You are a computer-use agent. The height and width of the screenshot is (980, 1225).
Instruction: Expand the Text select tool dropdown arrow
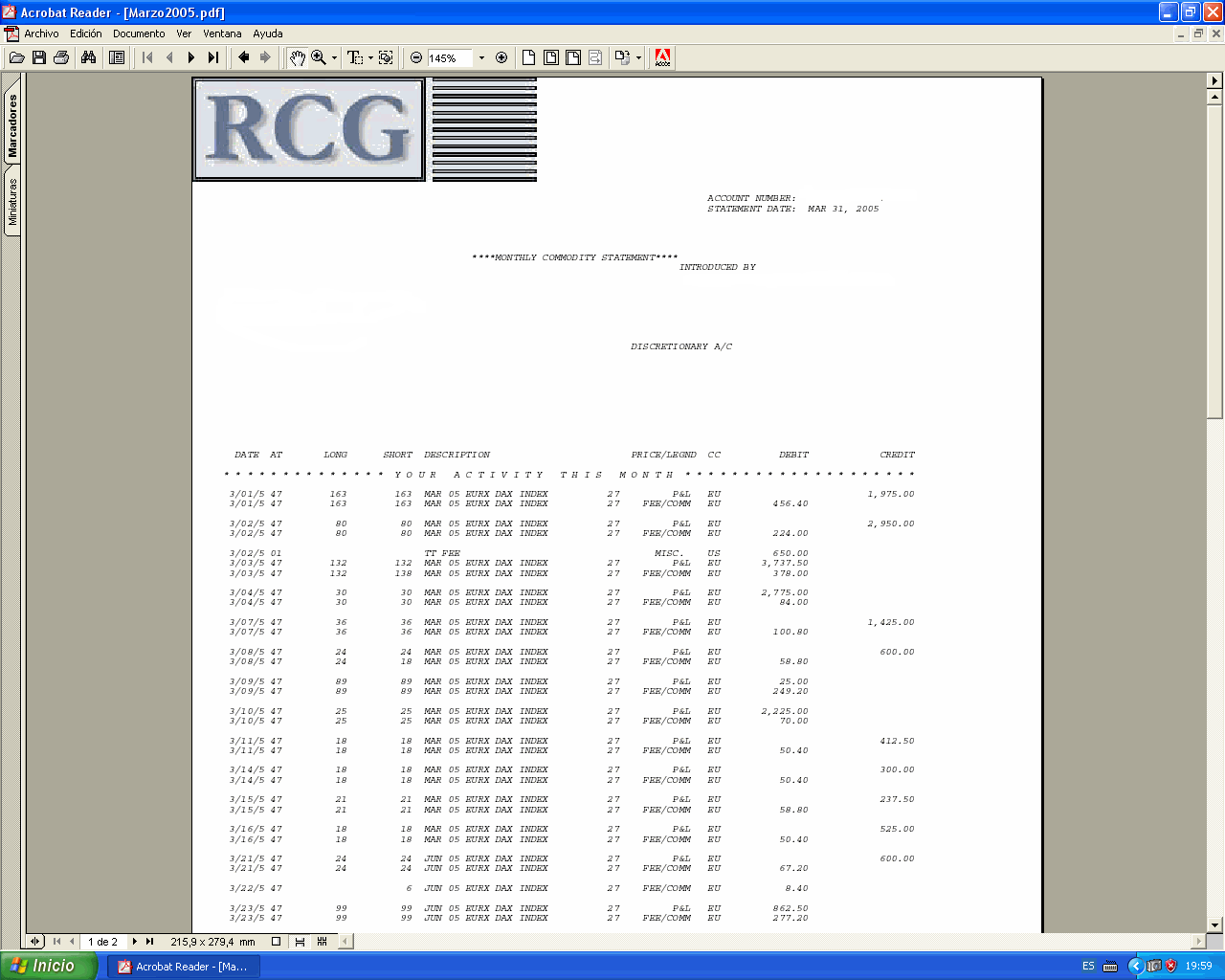(370, 57)
